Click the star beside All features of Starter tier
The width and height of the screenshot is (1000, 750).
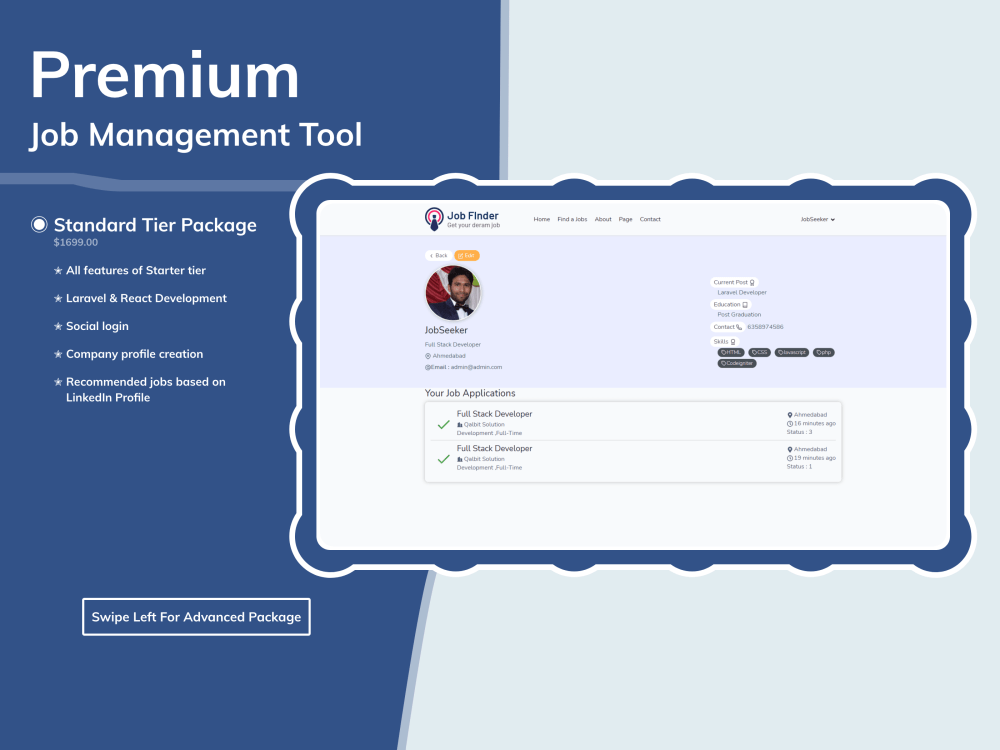coord(58,270)
